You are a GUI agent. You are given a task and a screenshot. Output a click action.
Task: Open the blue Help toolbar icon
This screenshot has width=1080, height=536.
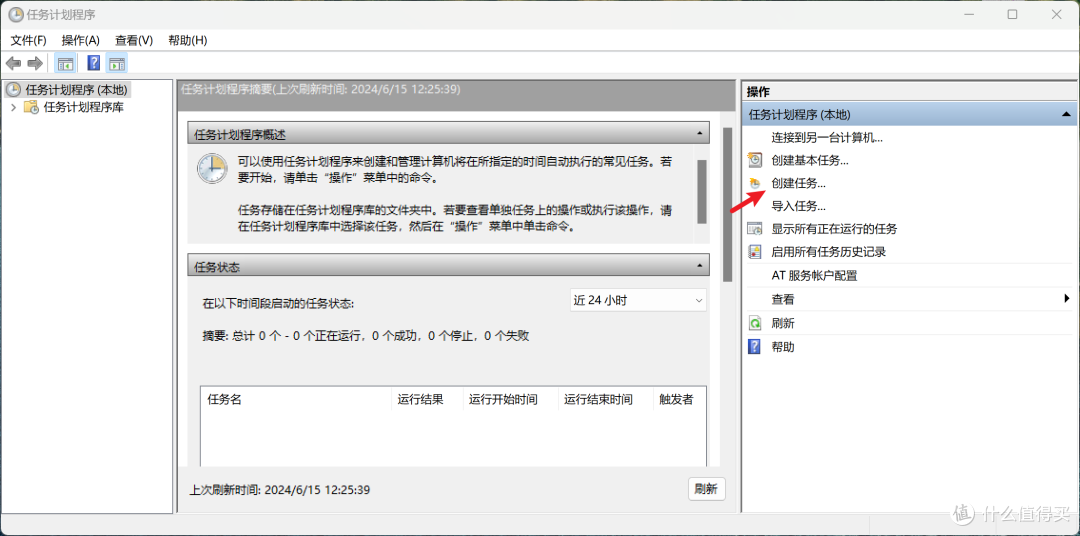point(94,64)
